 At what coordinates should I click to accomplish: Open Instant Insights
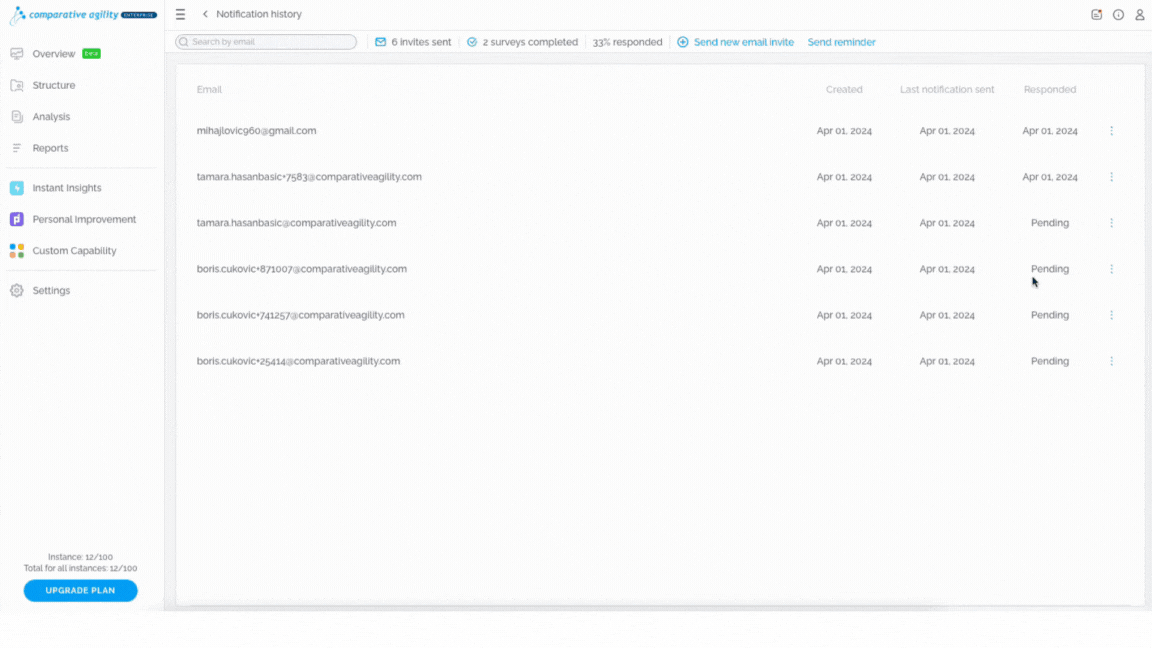pos(67,188)
